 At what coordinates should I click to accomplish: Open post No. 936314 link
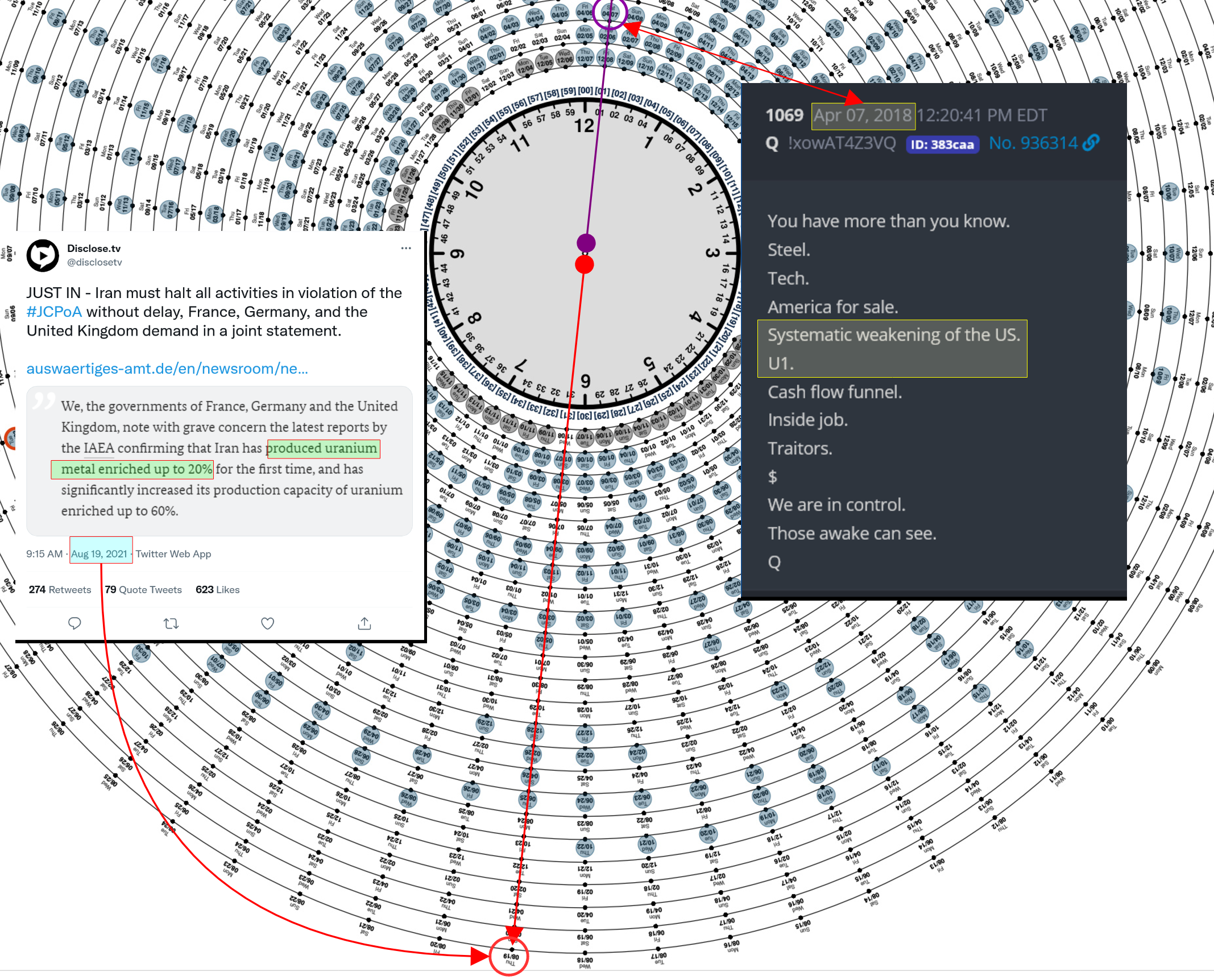click(x=1033, y=143)
